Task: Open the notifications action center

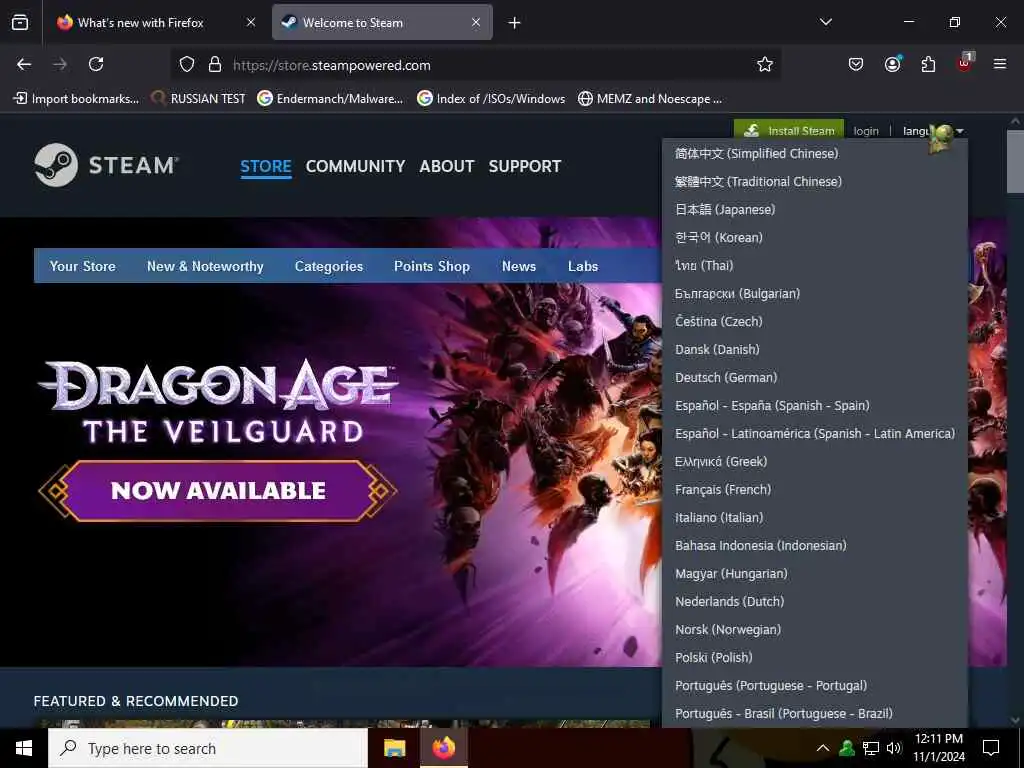Action: [x=991, y=748]
